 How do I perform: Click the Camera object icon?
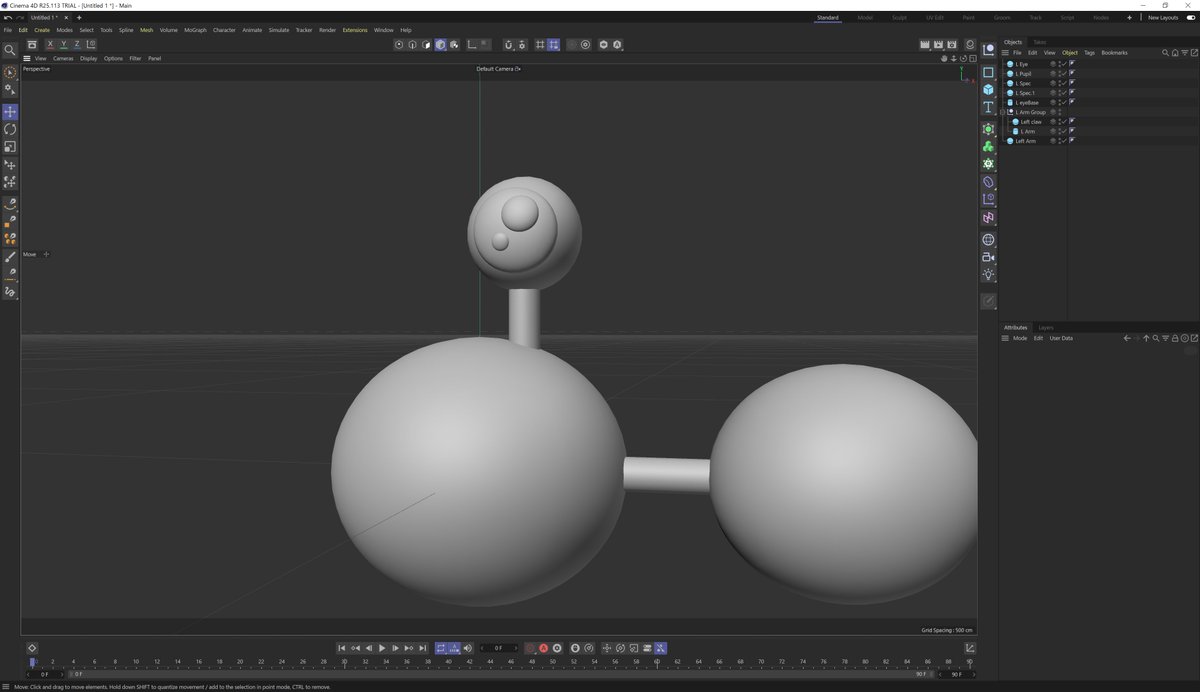point(988,257)
